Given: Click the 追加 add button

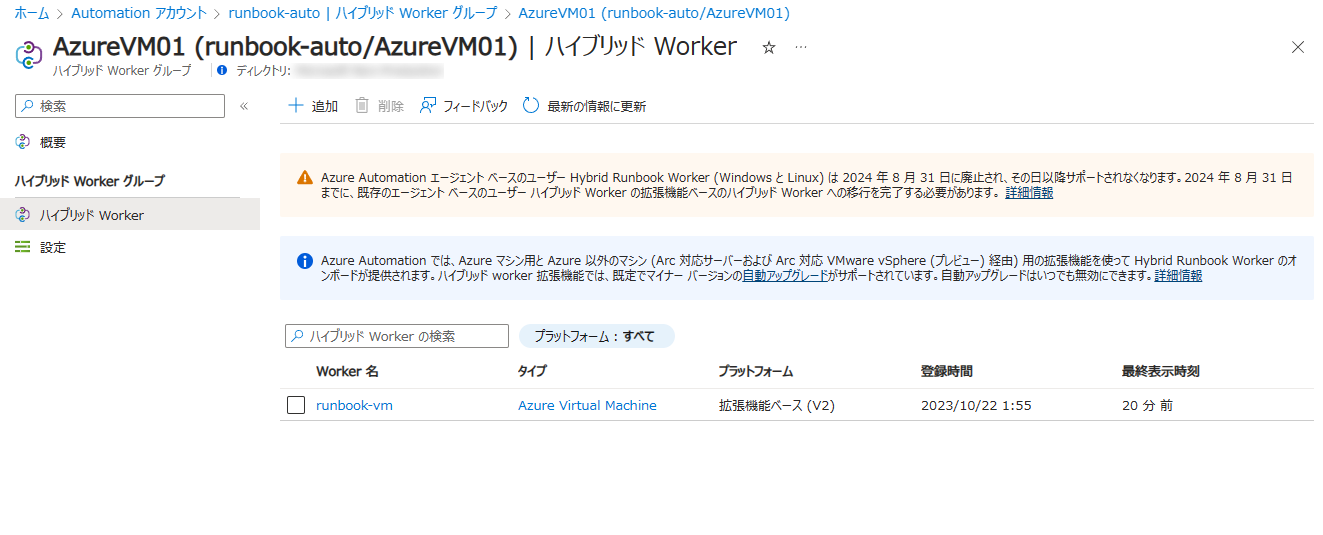Looking at the screenshot, I should 313,106.
